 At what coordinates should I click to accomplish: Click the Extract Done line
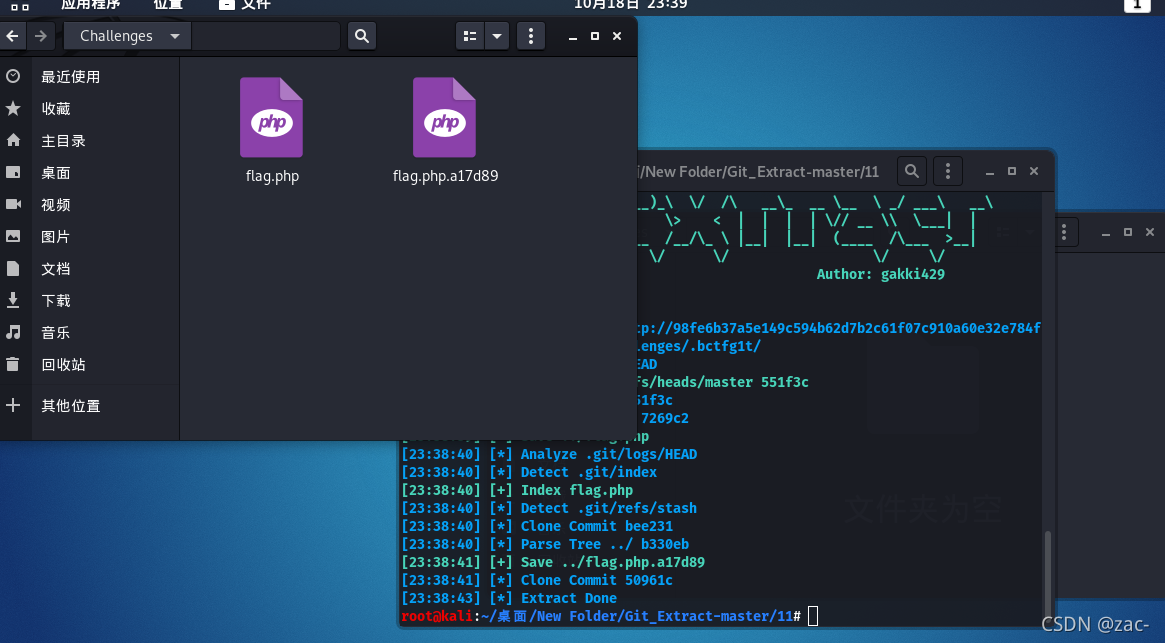coord(509,598)
